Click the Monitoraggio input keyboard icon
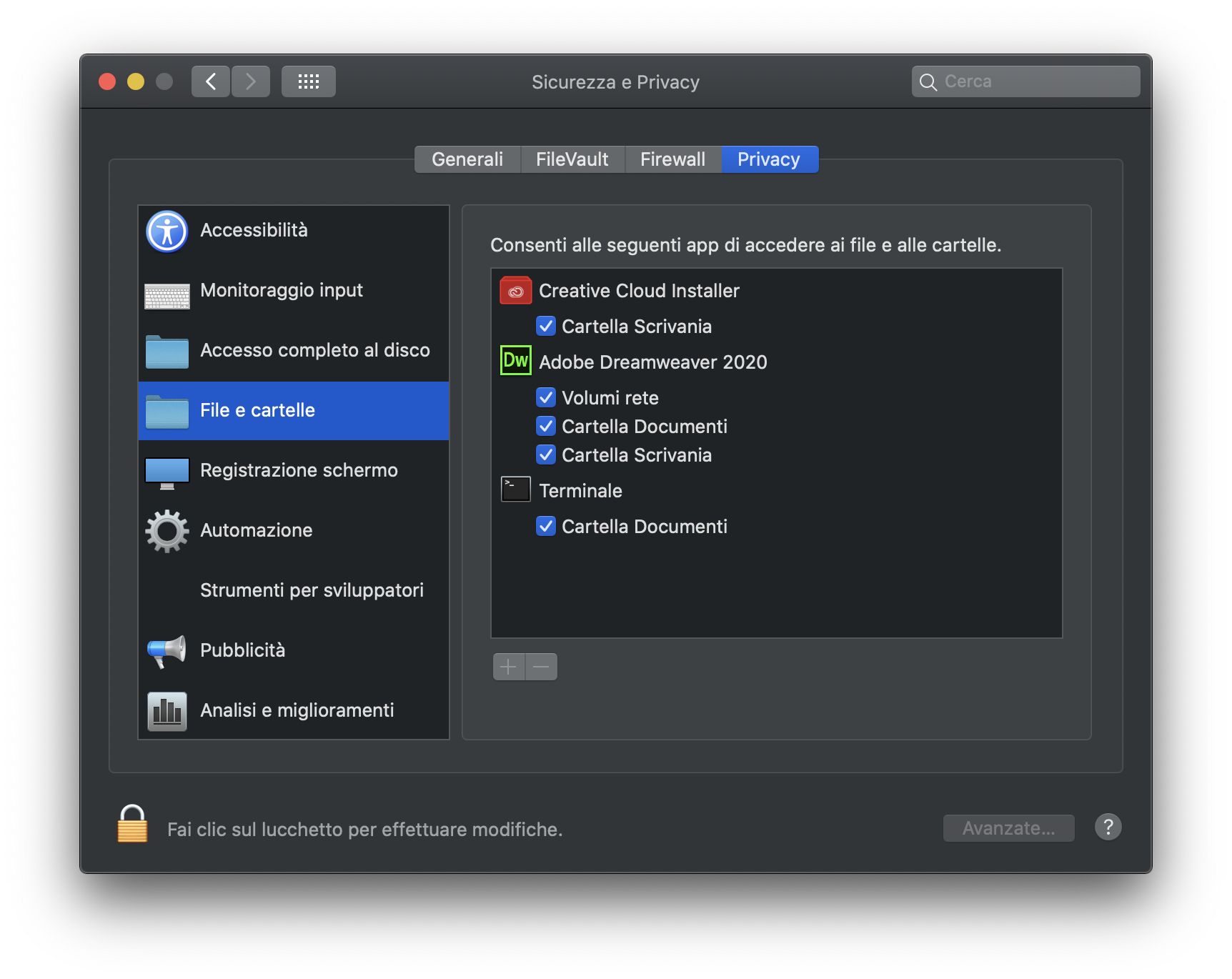 coord(167,291)
